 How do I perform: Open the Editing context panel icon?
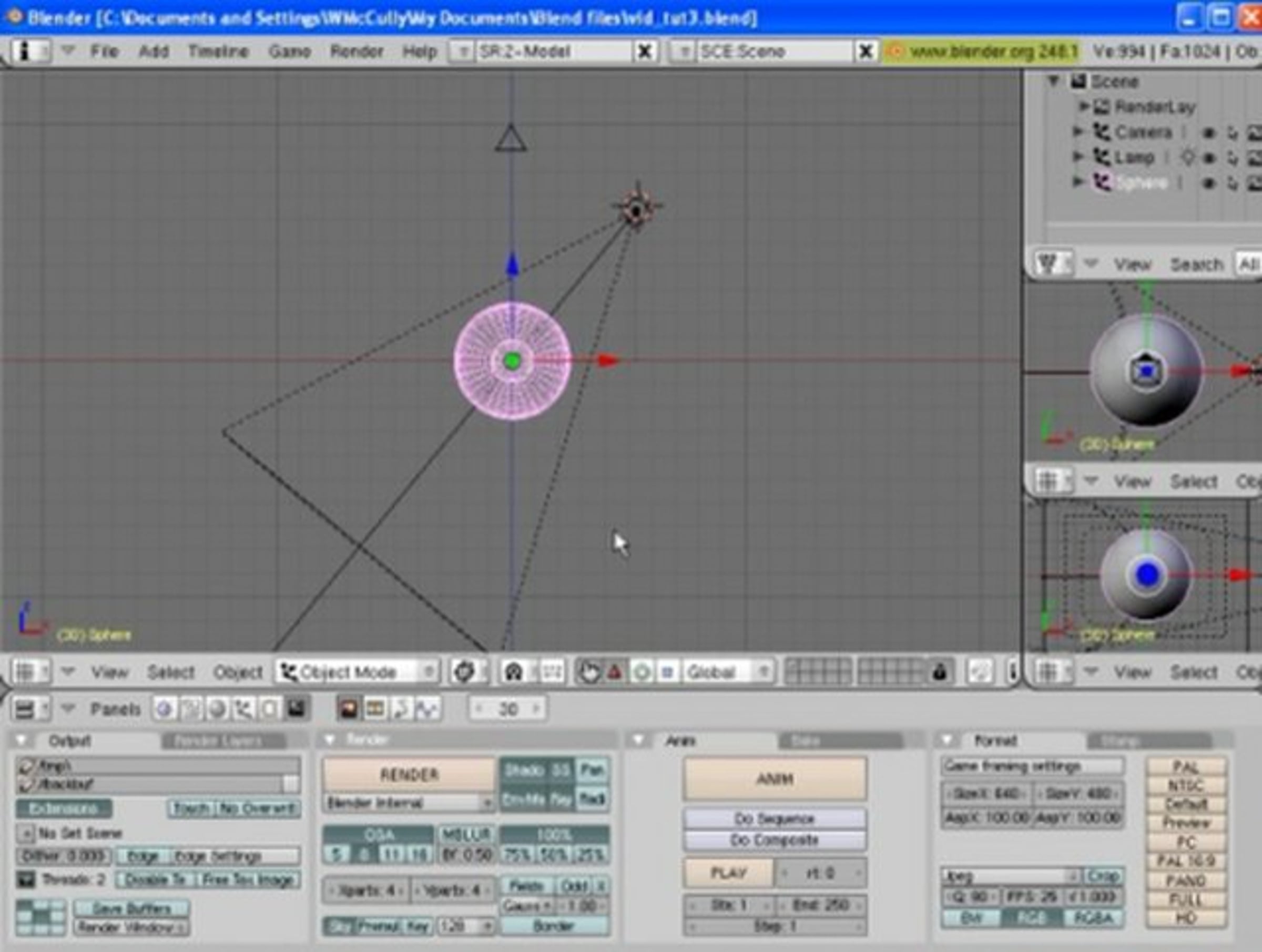pyautogui.click(x=270, y=709)
